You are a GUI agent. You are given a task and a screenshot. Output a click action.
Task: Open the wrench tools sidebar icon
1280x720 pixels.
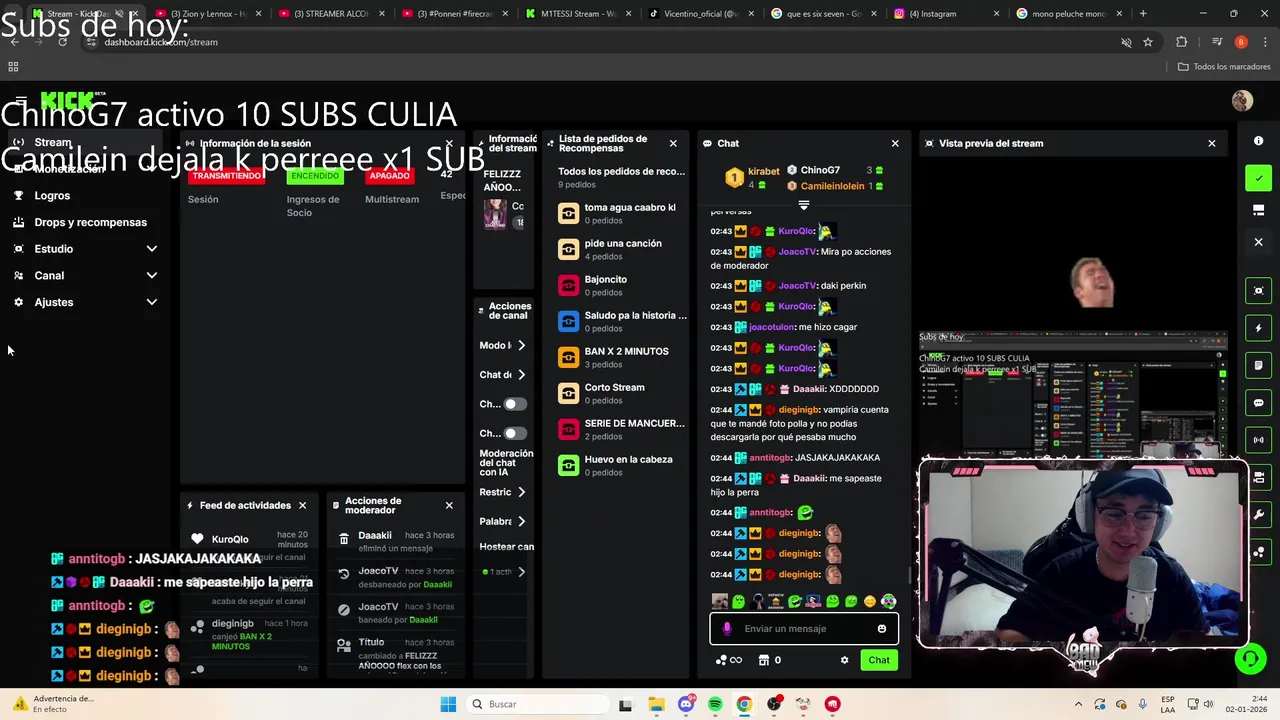click(x=1259, y=515)
